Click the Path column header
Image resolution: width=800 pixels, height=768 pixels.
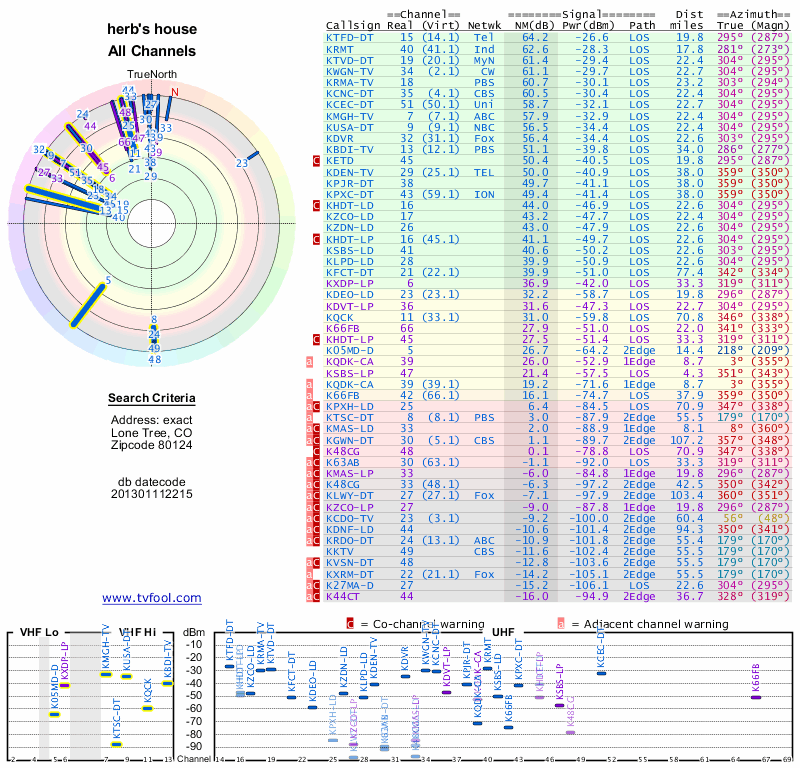point(642,26)
